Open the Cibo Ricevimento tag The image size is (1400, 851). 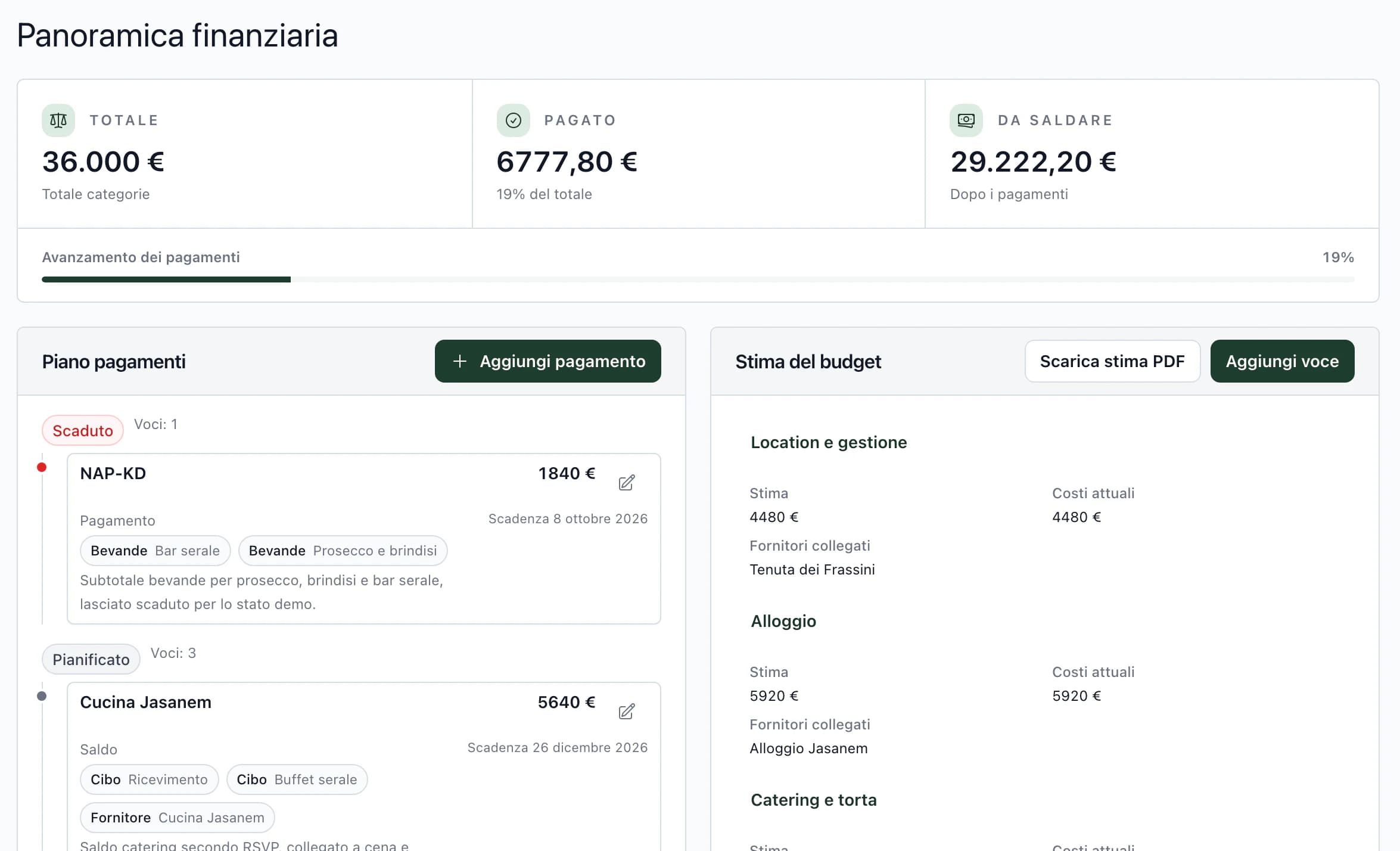[x=149, y=779]
